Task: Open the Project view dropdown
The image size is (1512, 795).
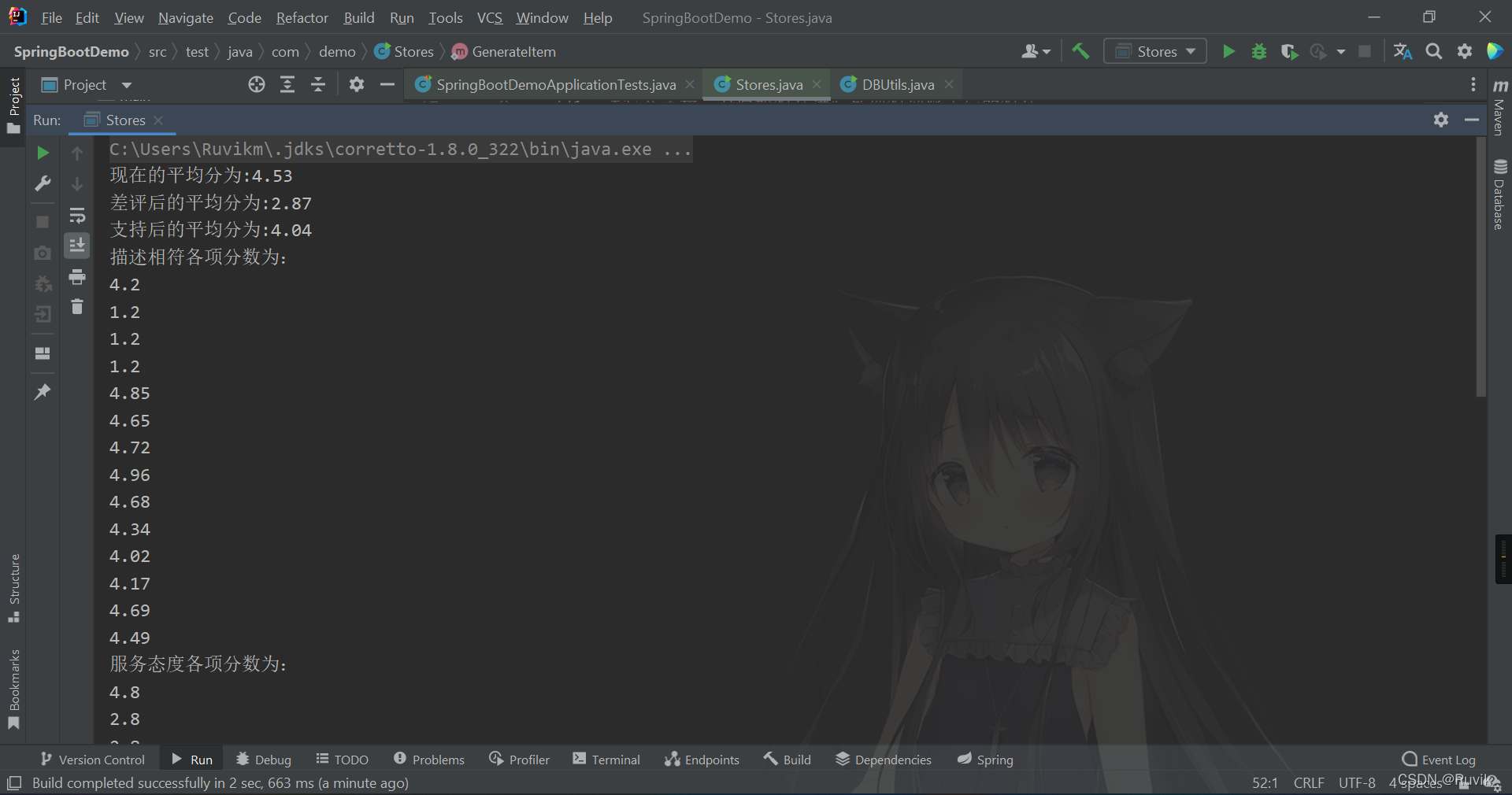Action: (87, 84)
